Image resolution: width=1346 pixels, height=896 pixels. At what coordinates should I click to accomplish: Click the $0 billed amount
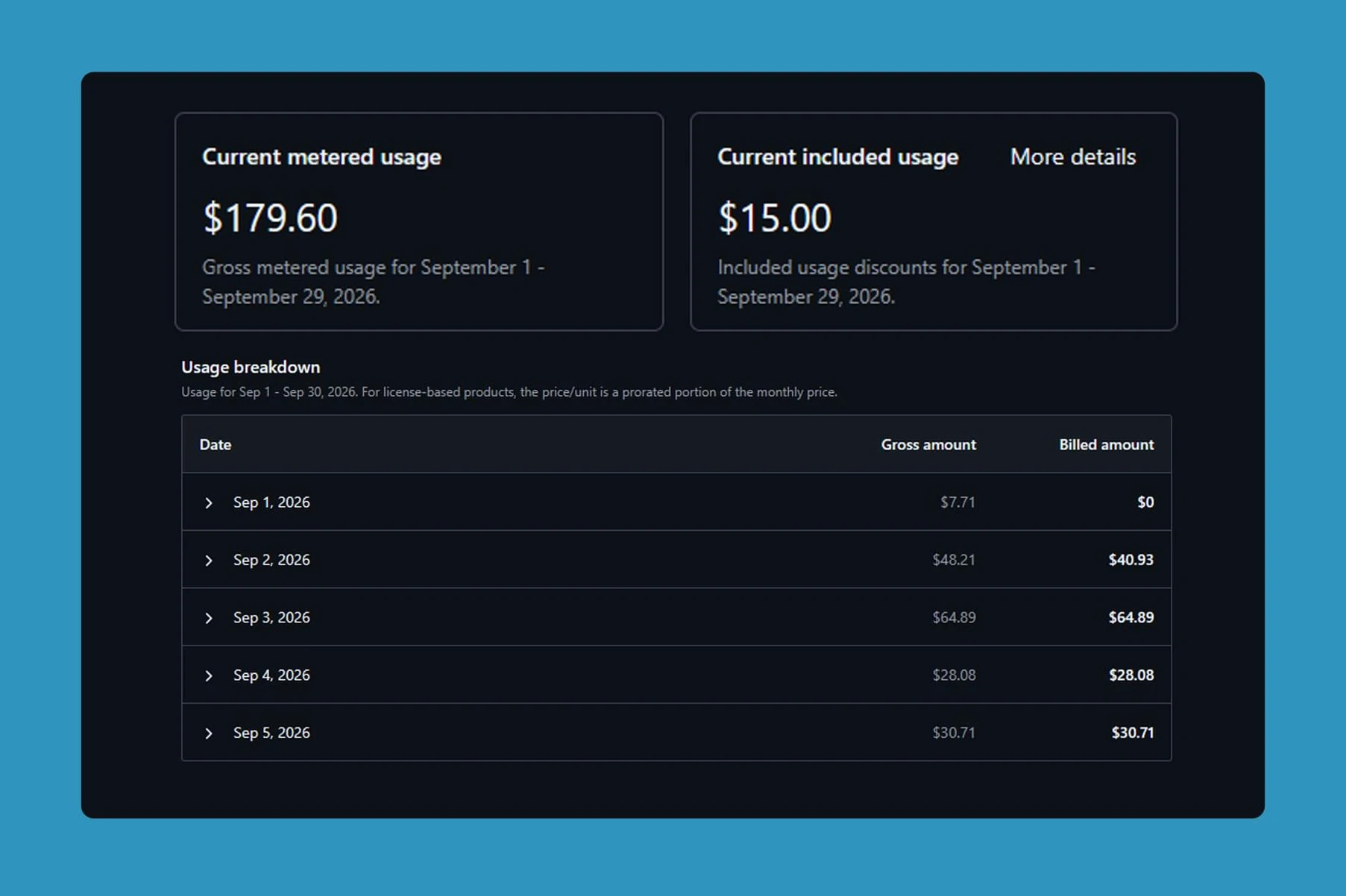pyautogui.click(x=1145, y=502)
